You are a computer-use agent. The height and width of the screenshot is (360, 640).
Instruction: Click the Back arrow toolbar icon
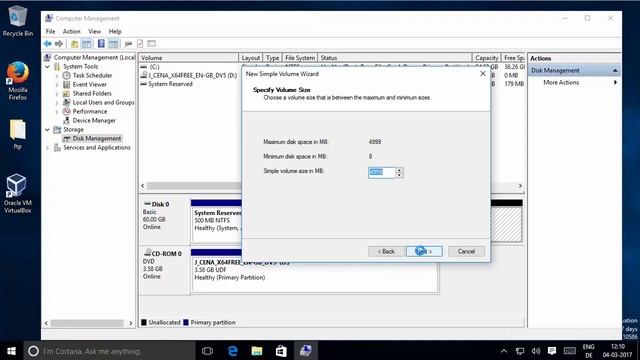(48, 44)
